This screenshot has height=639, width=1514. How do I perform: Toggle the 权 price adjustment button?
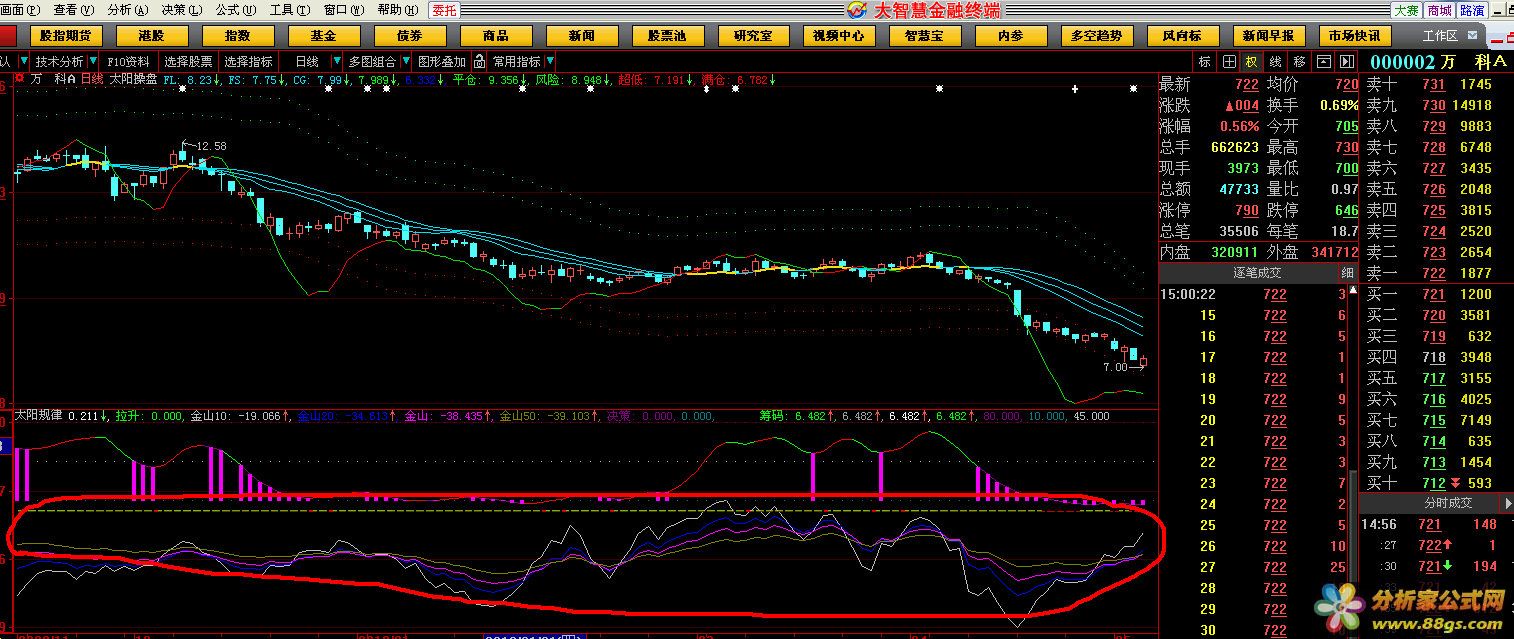[x=1252, y=61]
